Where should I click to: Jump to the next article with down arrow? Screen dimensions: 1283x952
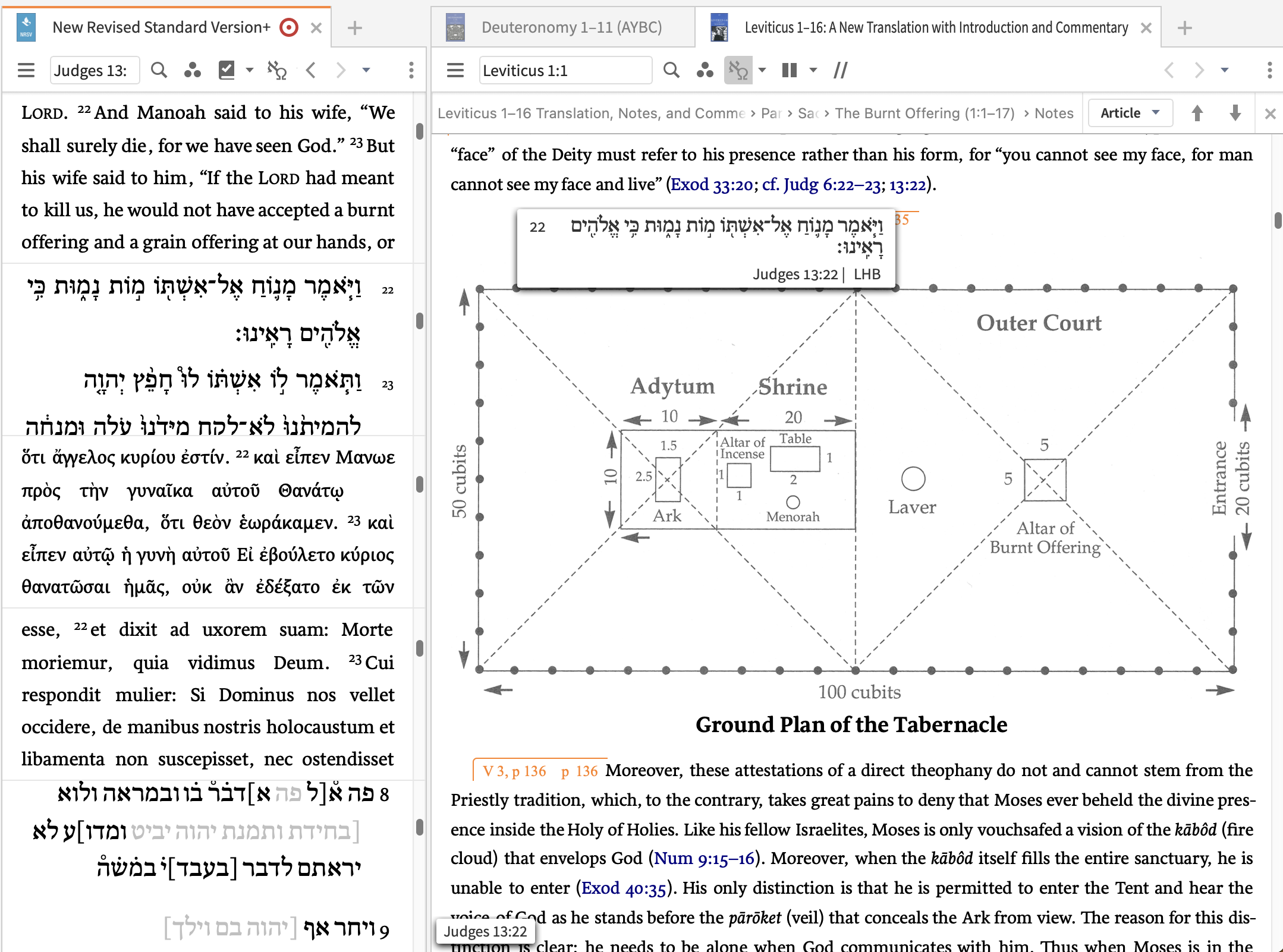pyautogui.click(x=1235, y=113)
